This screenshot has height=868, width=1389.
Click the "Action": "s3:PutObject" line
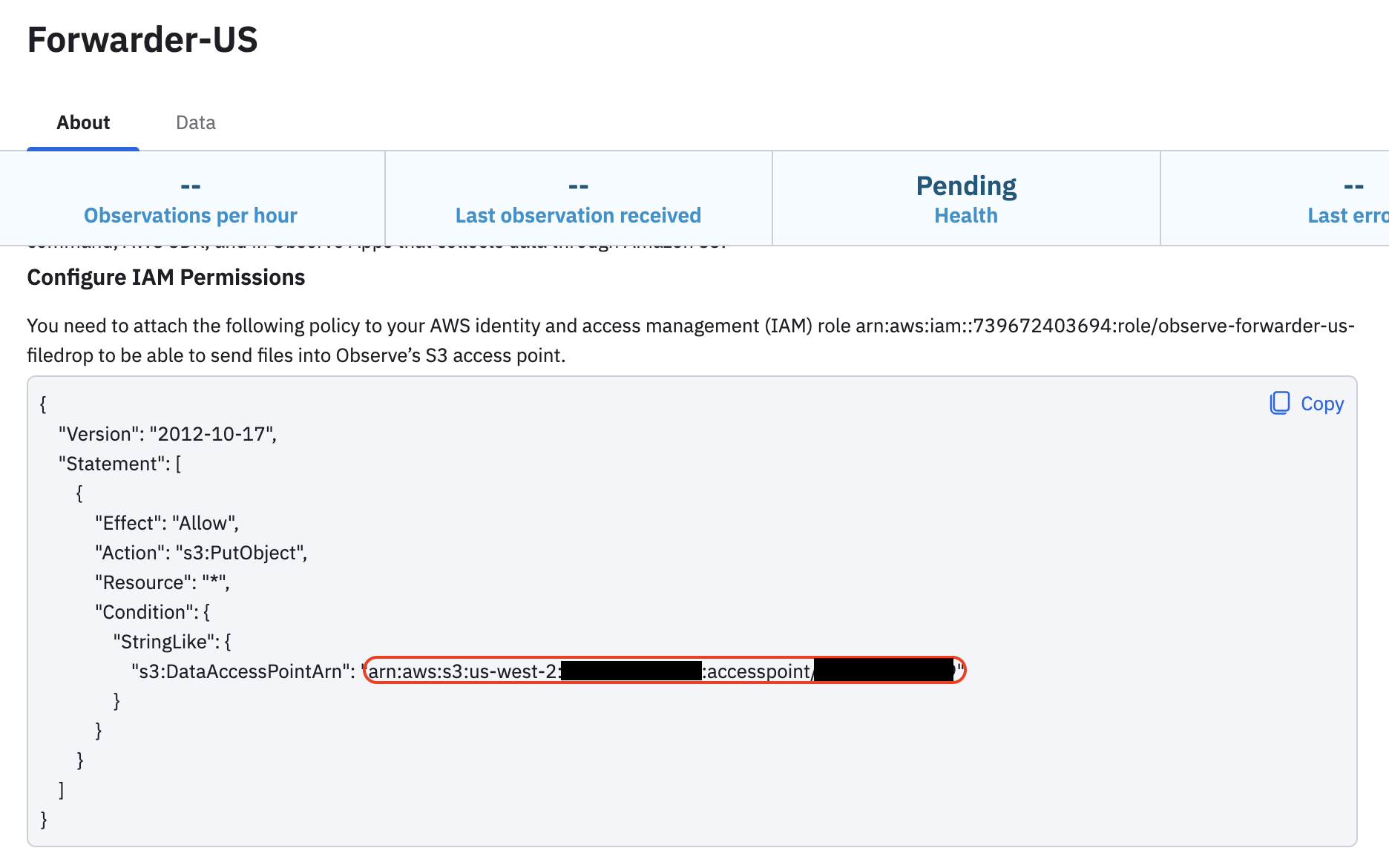tap(201, 553)
